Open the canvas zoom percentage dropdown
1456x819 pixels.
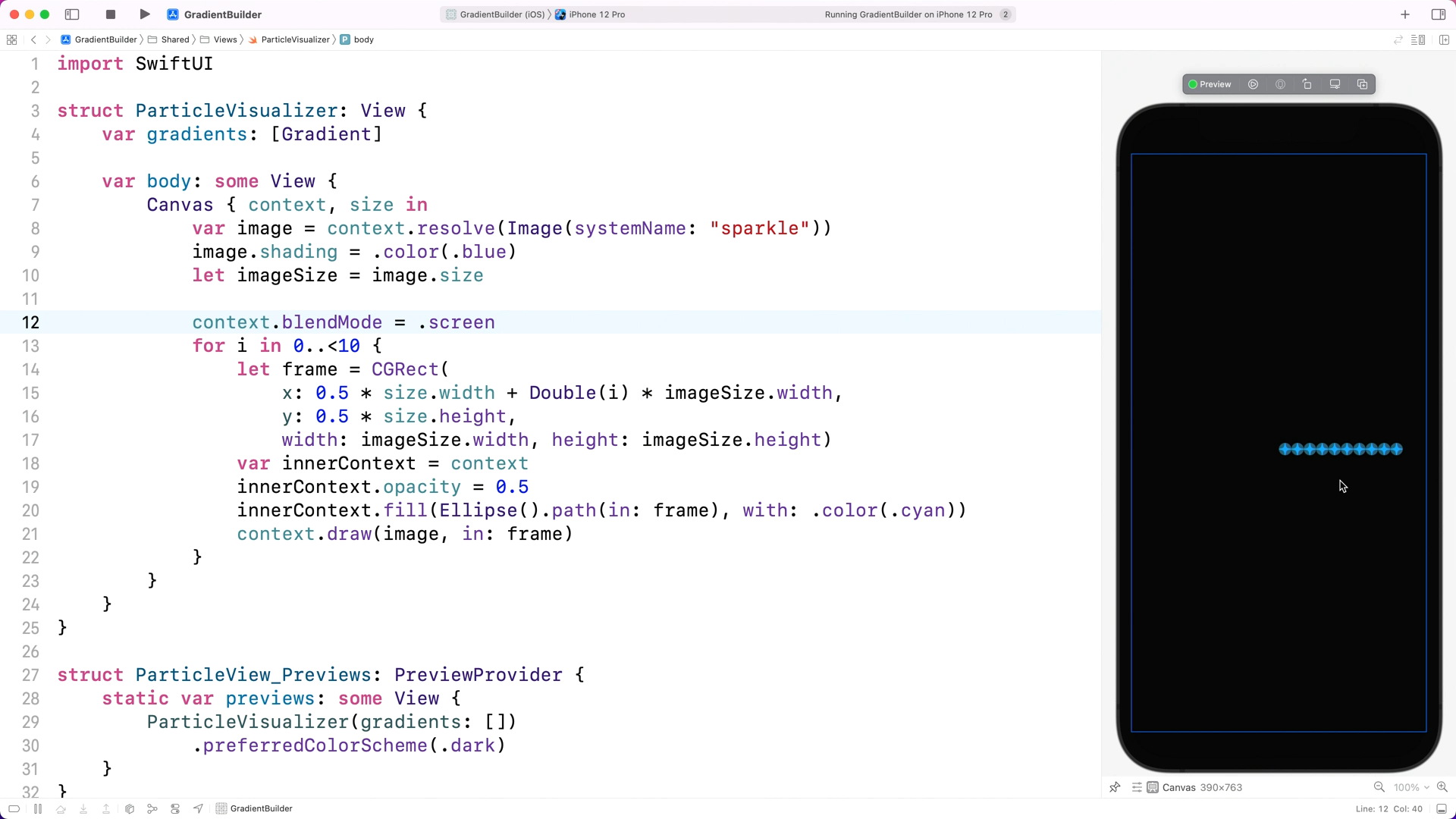pyautogui.click(x=1410, y=787)
